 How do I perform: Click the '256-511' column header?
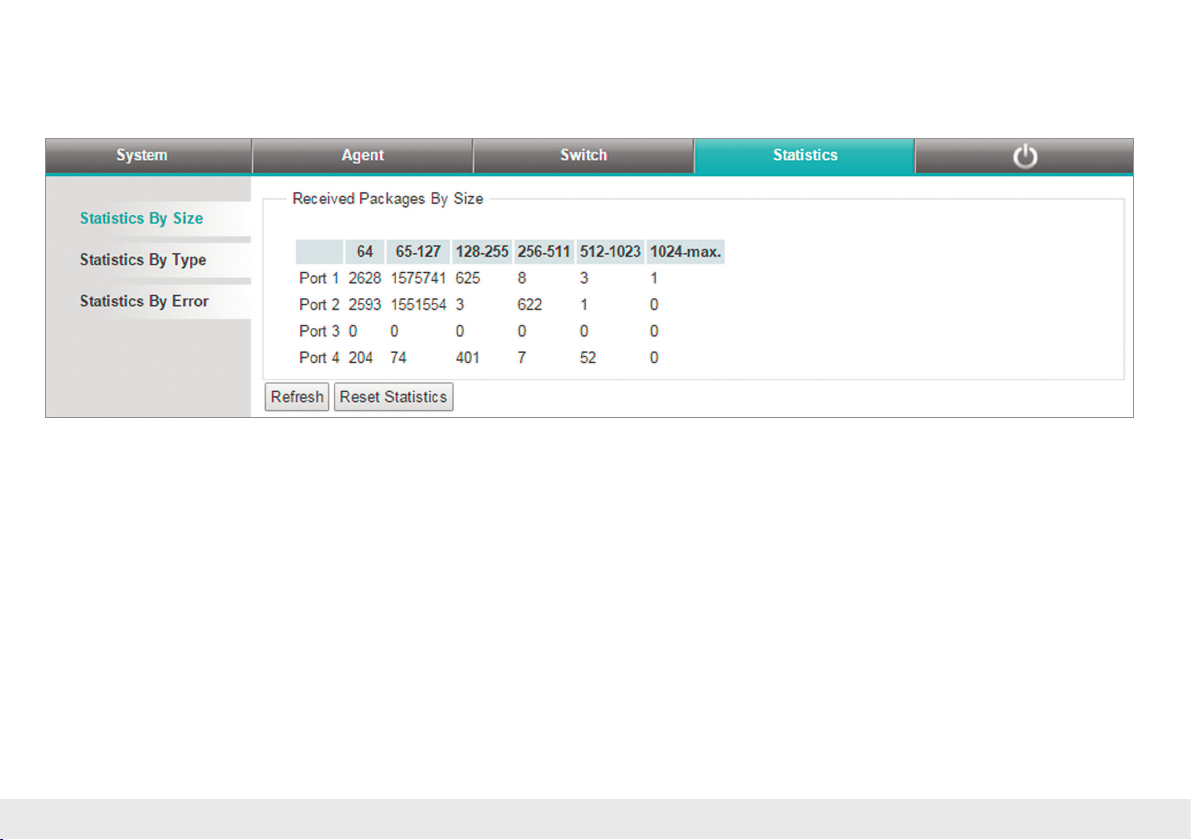point(544,252)
